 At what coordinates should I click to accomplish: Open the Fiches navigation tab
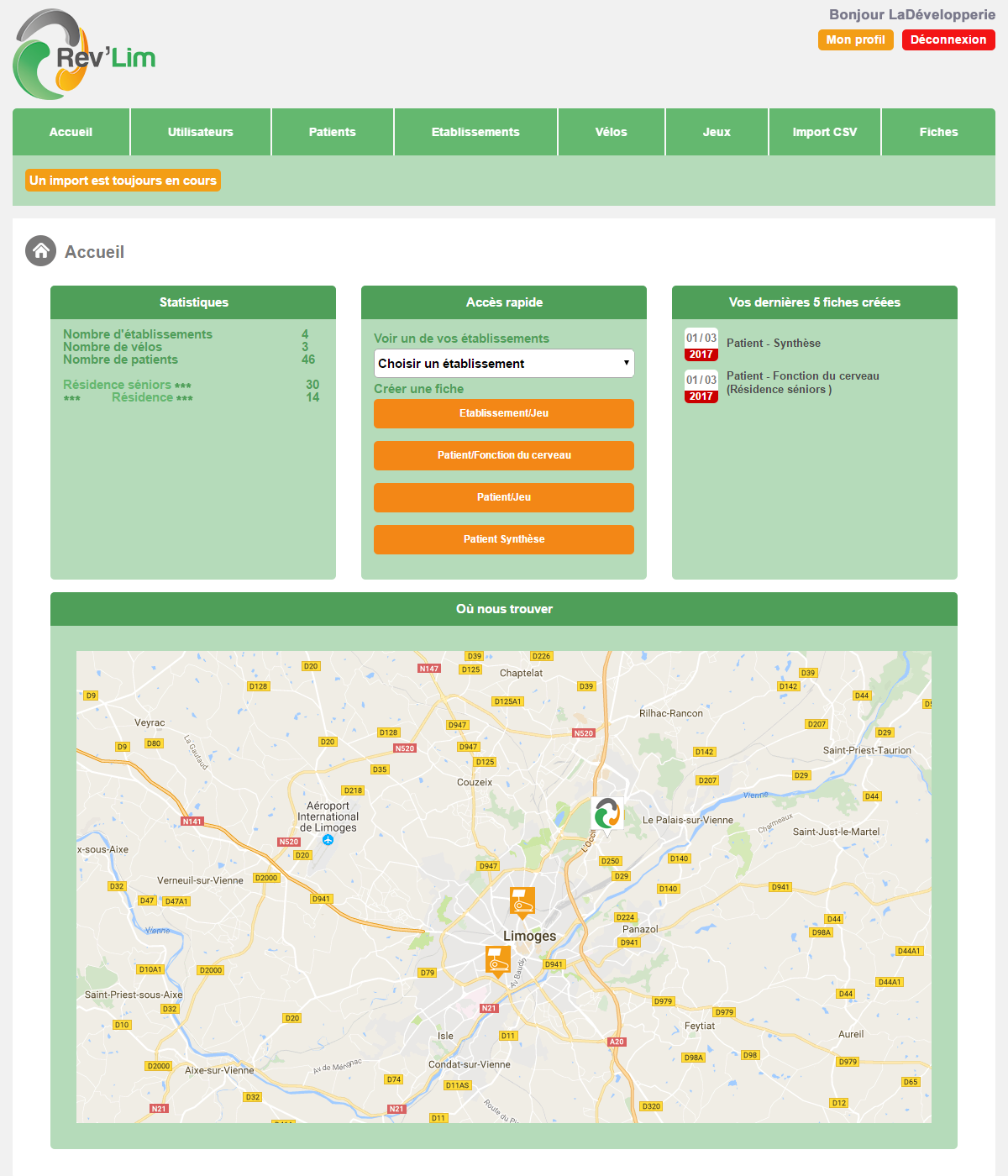click(938, 132)
